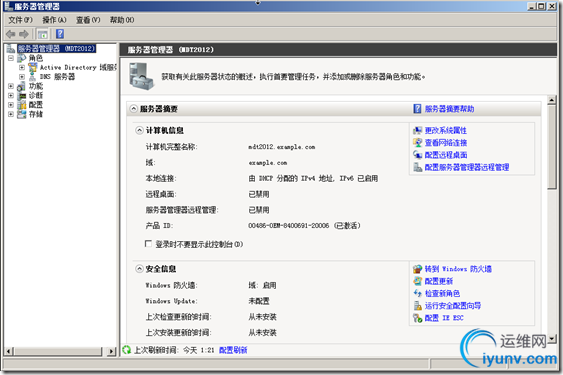This screenshot has width=563, height=375.
Task: Click the 存储 node icon
Action: (x=22, y=114)
